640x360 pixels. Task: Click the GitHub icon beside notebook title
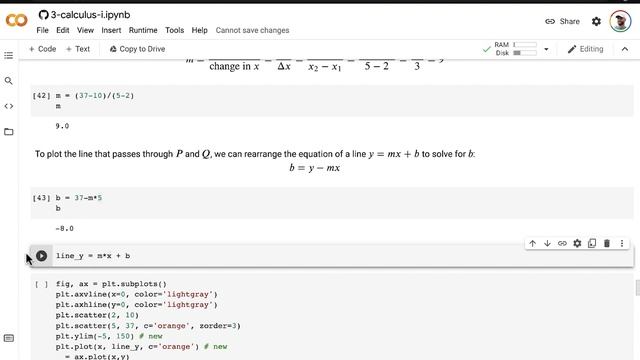(43, 15)
